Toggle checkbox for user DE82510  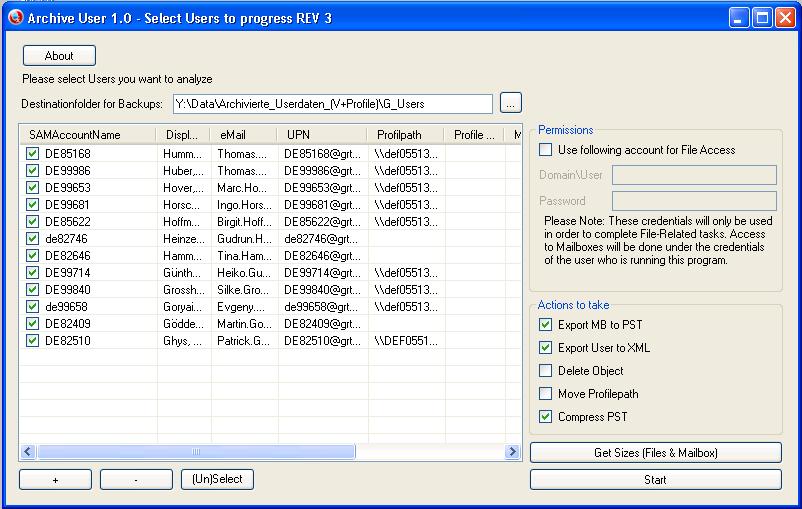(33, 341)
